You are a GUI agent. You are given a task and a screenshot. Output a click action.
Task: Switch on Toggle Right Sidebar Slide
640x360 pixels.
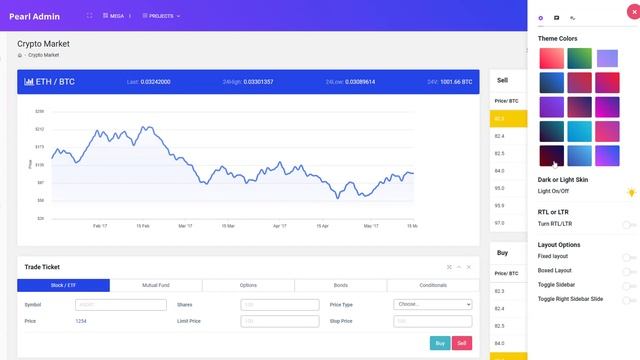click(x=629, y=300)
